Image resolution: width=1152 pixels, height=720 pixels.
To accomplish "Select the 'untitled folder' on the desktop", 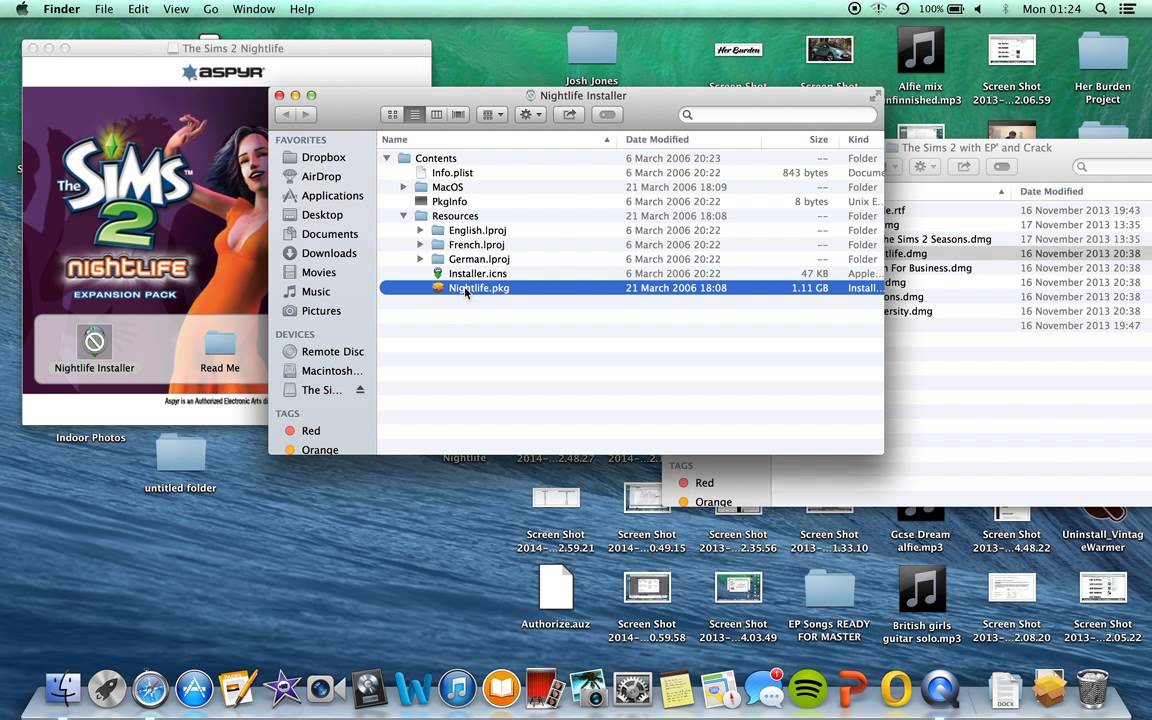I will (x=180, y=464).
